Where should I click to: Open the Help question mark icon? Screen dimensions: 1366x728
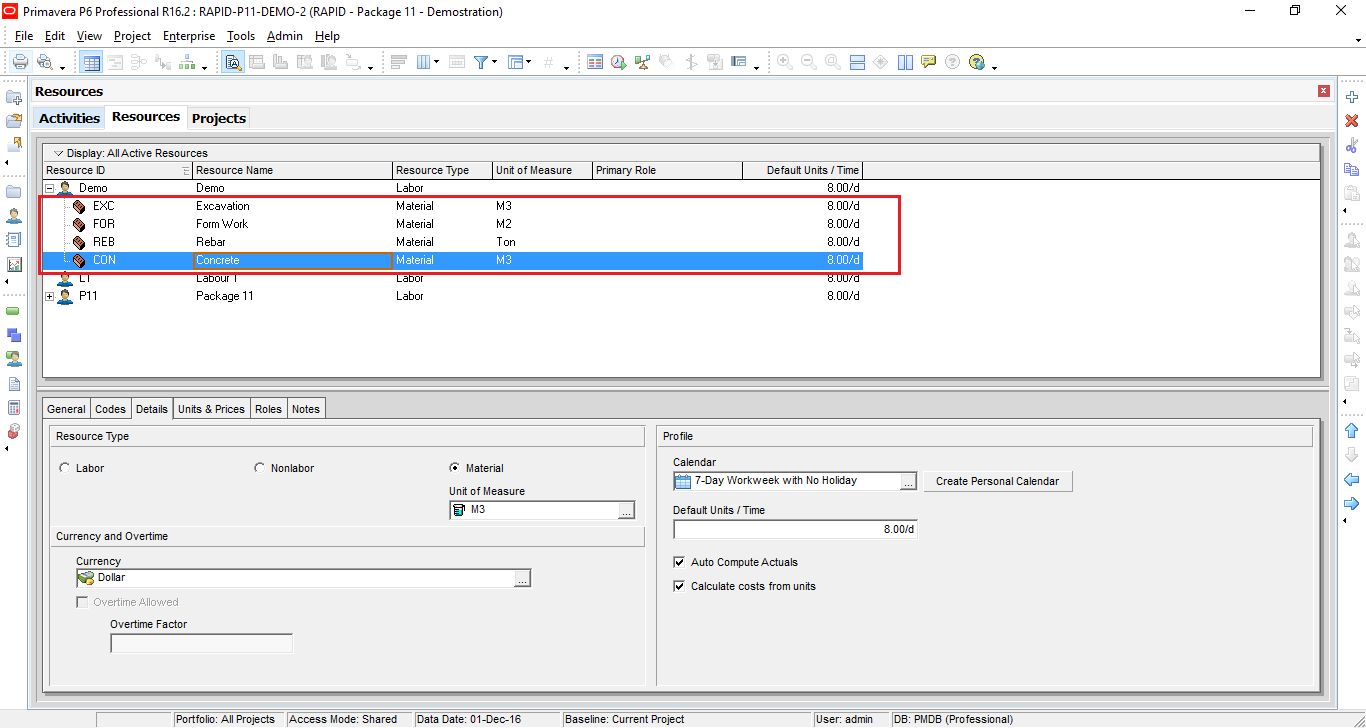pos(952,62)
